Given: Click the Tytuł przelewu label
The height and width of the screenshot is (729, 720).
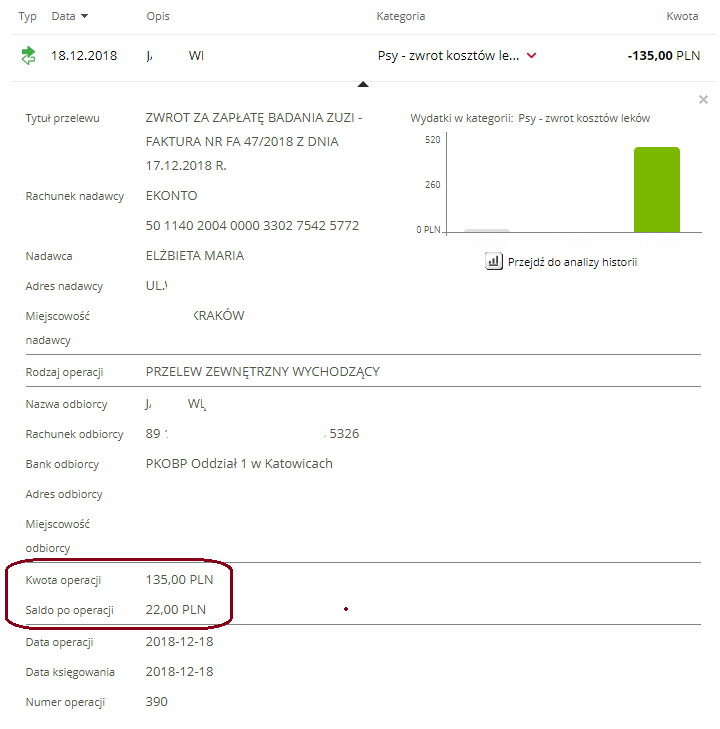Looking at the screenshot, I should pos(62,118).
